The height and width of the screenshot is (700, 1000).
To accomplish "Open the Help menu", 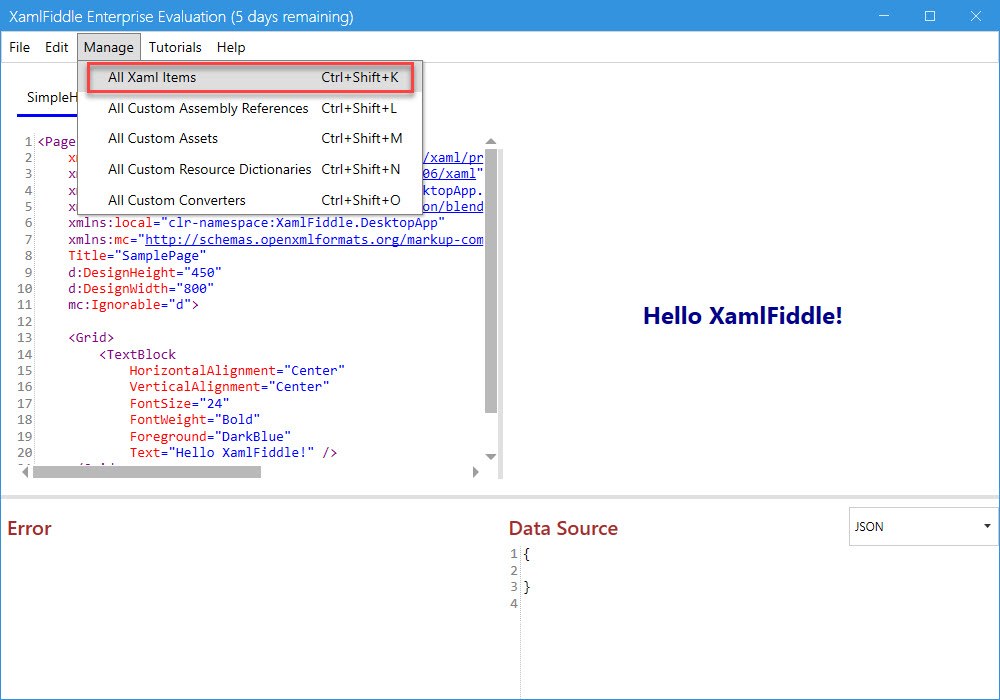I will click(x=231, y=47).
